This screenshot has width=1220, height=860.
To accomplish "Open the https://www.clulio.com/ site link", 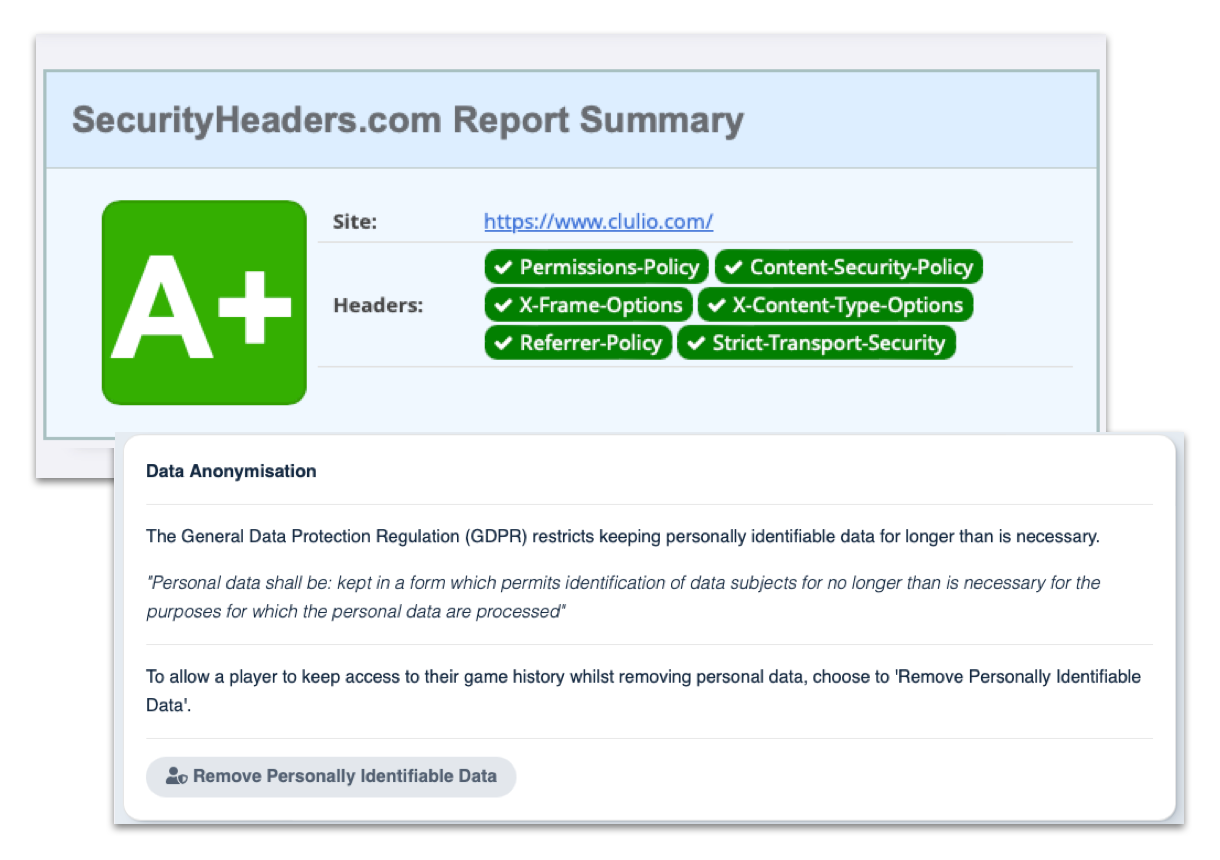I will pos(598,221).
